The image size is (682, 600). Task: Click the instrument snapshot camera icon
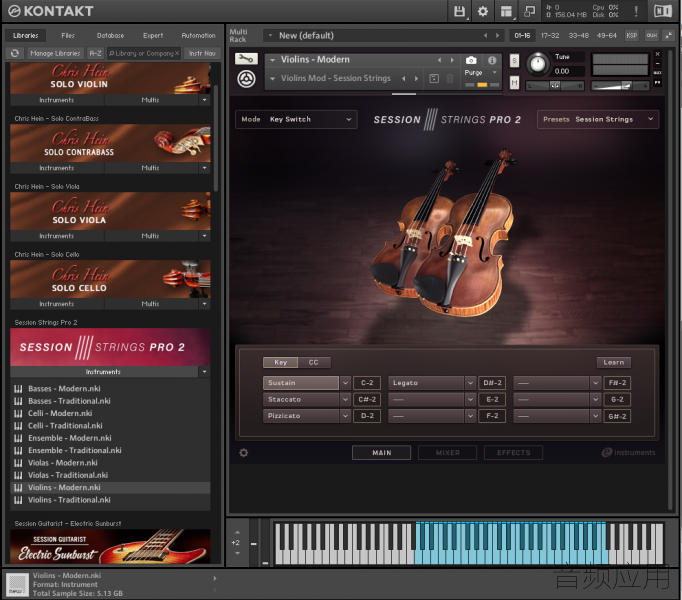pos(471,60)
